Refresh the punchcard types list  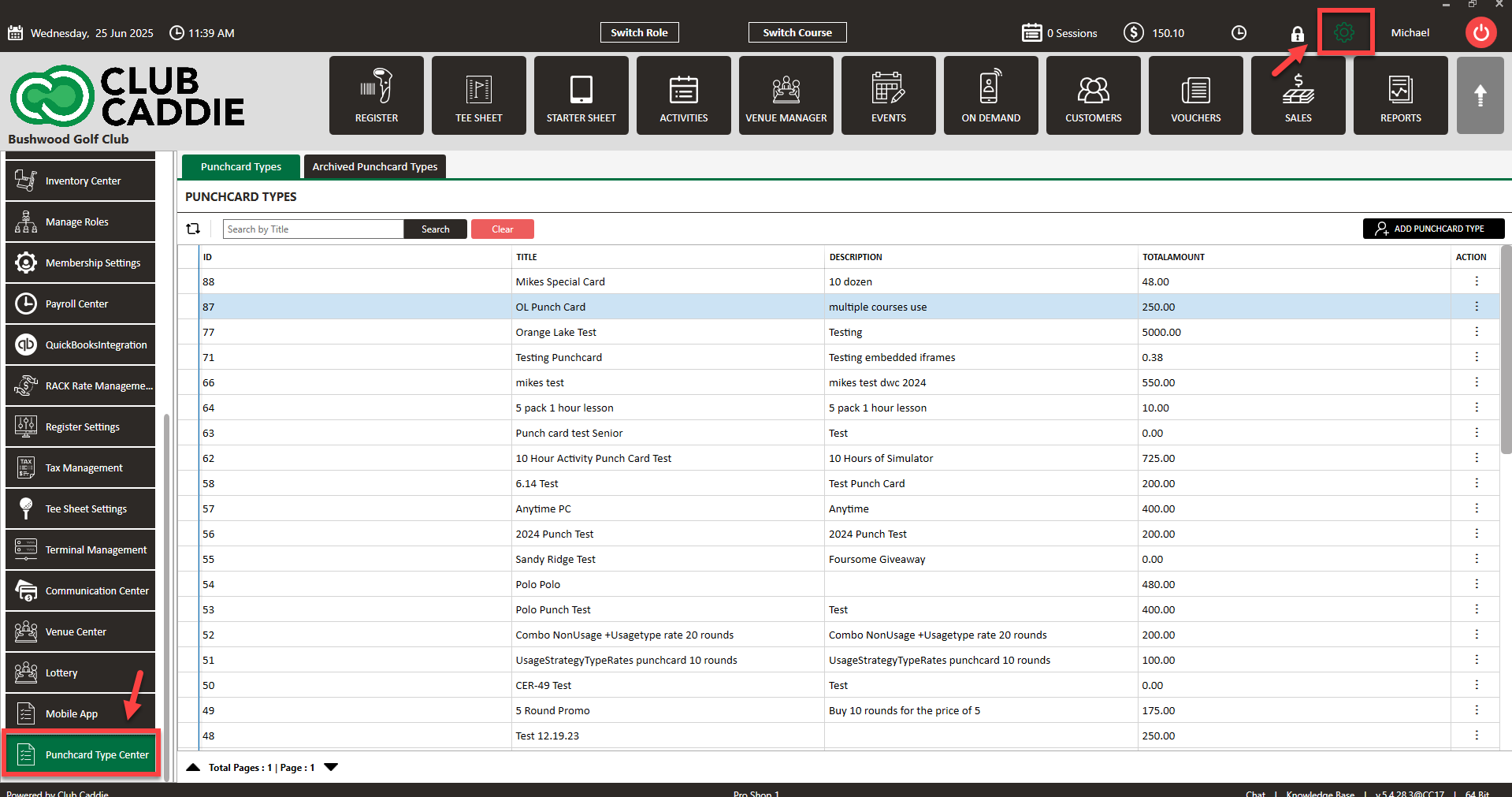click(x=193, y=229)
